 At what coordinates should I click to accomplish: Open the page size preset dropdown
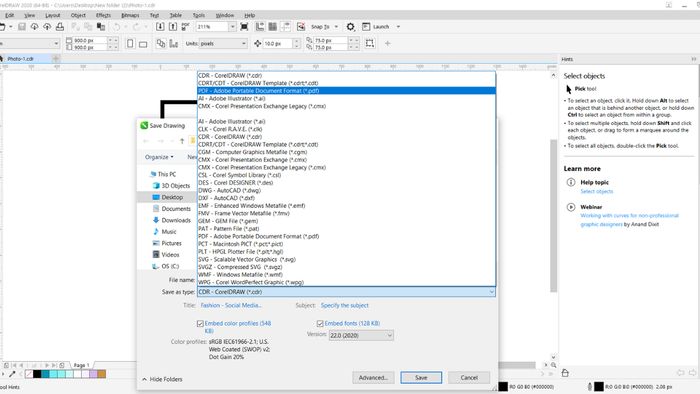point(56,43)
